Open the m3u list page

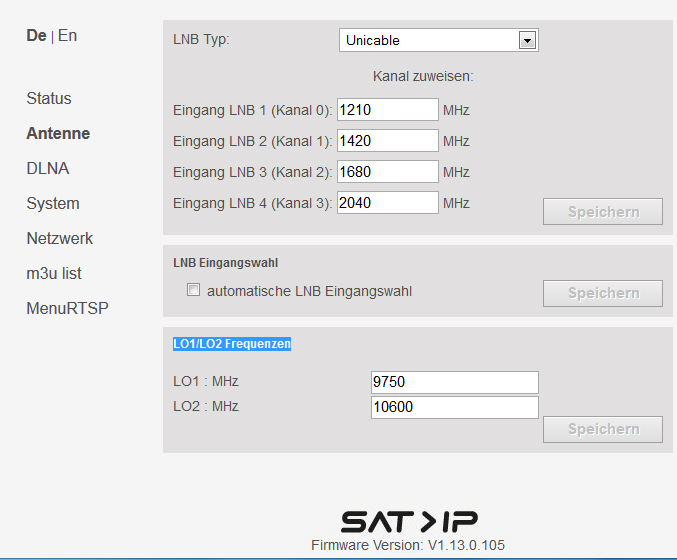pyautogui.click(x=54, y=273)
